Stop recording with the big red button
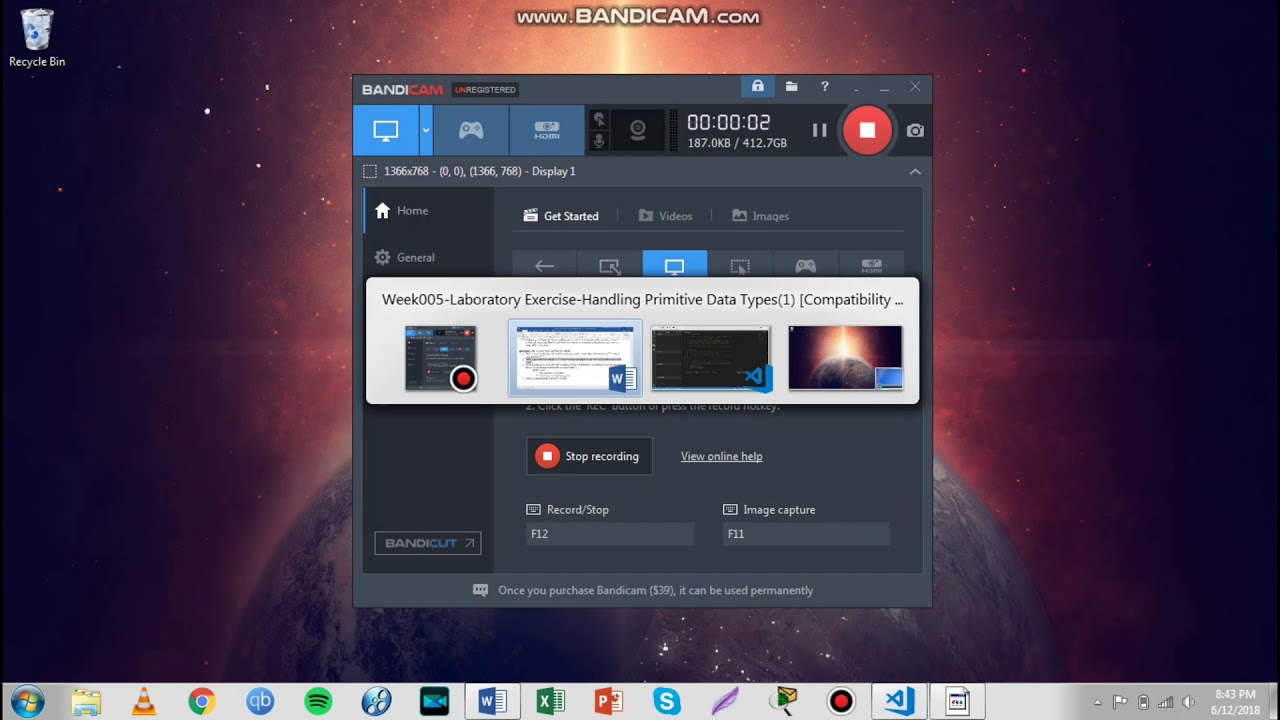1280x720 pixels. (867, 130)
